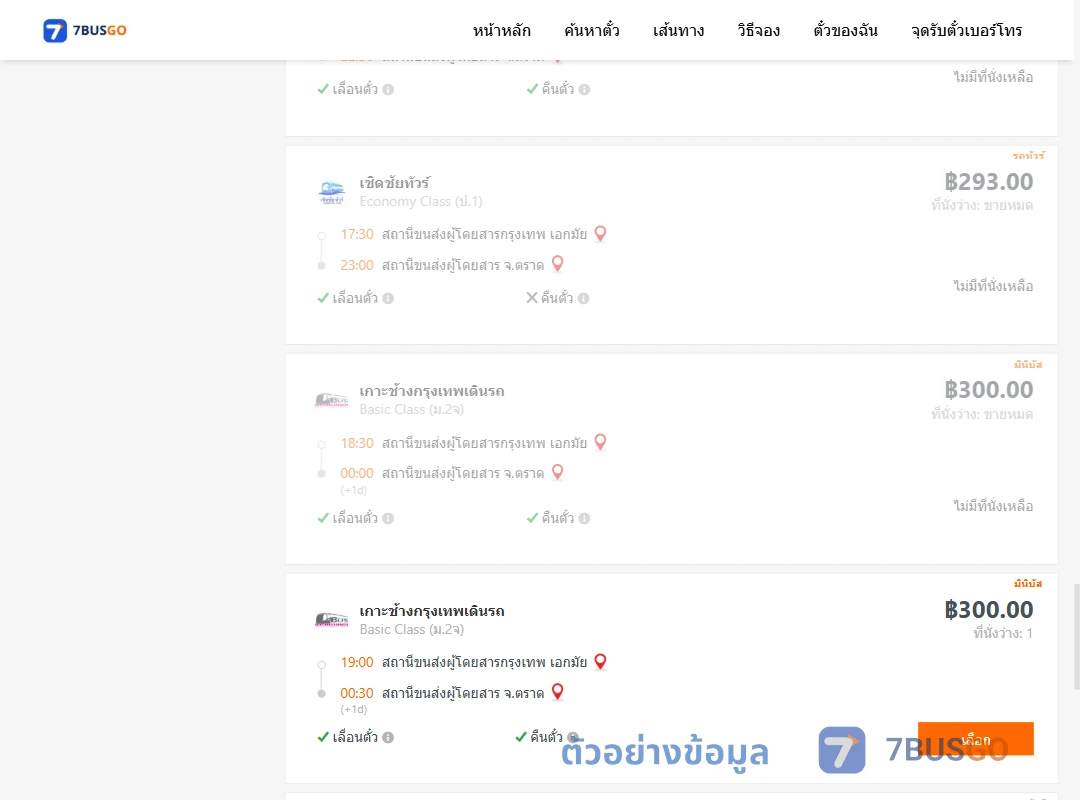Click the page vertical scrollbar

tap(1077, 636)
